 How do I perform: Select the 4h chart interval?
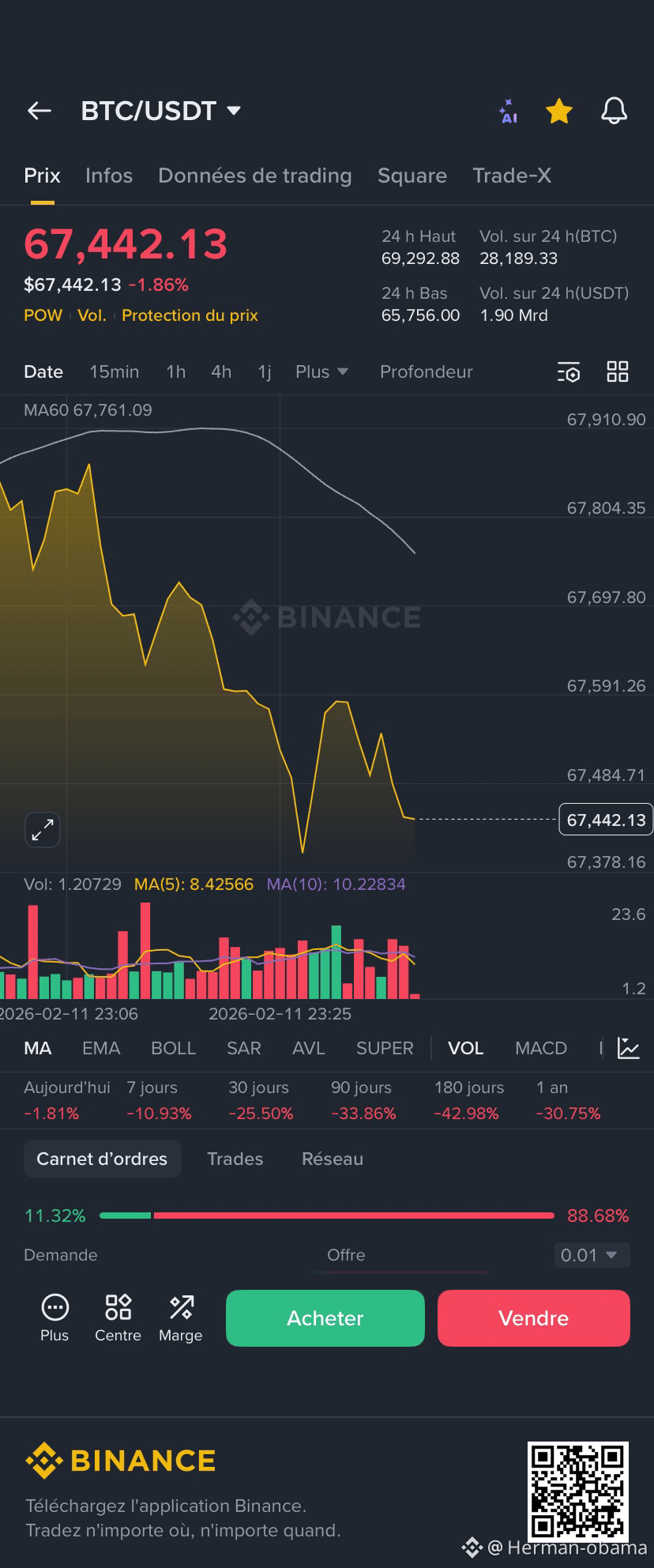click(221, 371)
